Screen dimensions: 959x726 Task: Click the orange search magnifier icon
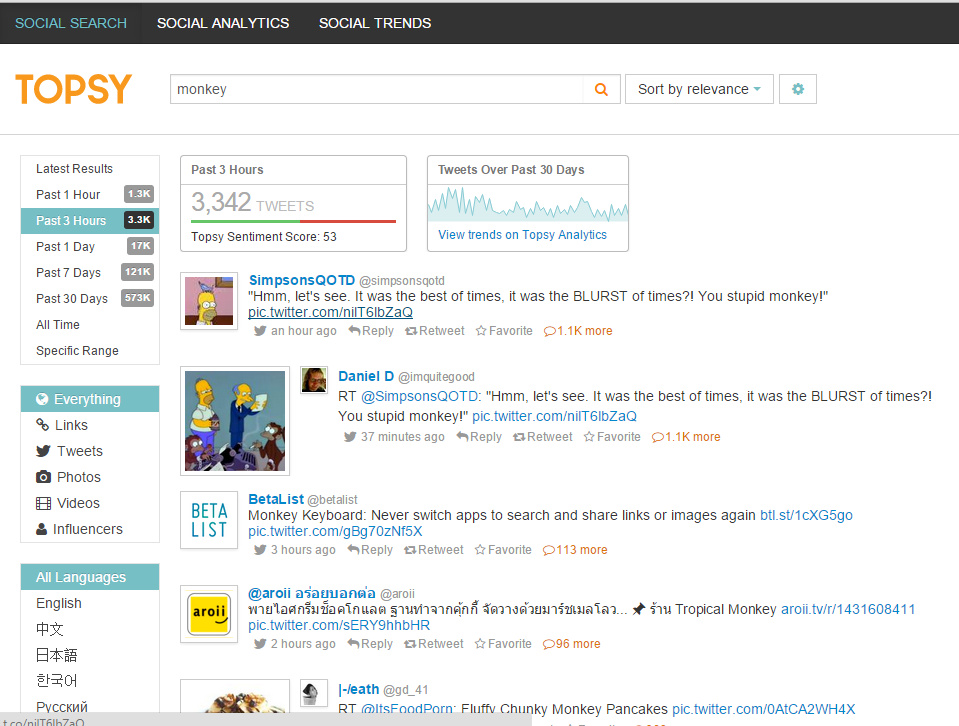pyautogui.click(x=601, y=89)
